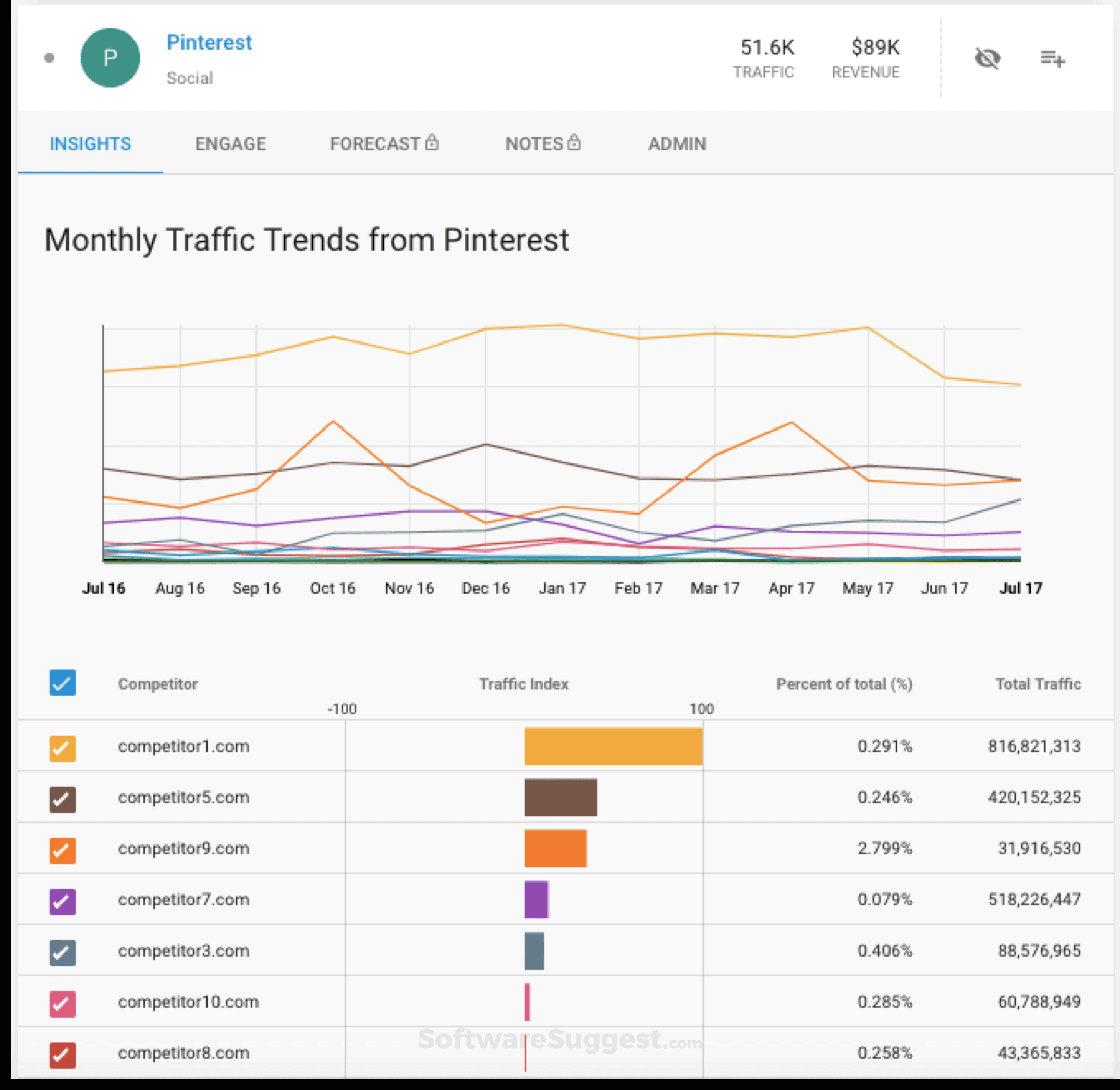Switch to the ENGAGE tab
The height and width of the screenshot is (1090, 1120).
(230, 144)
